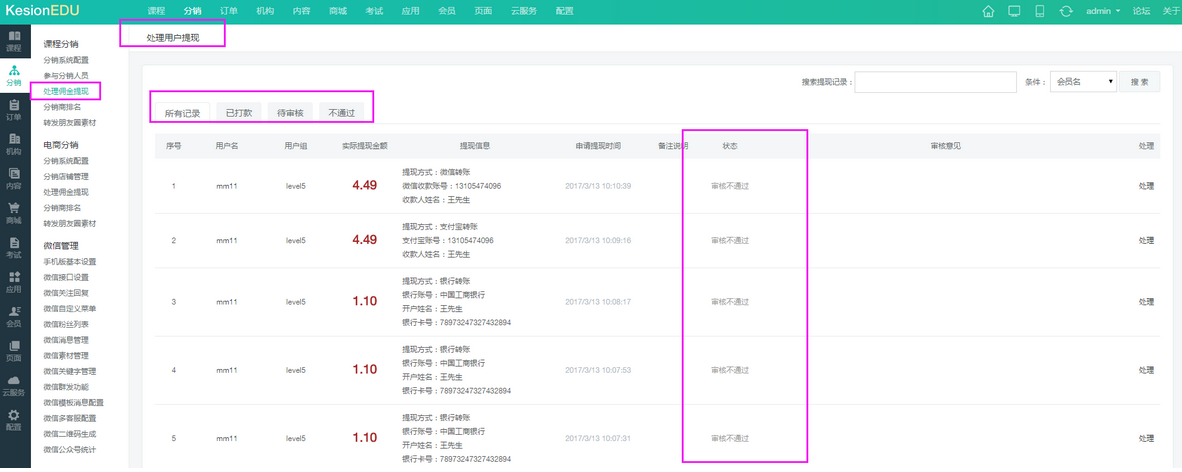Click the 搜索 search button
The image size is (1182, 472).
coord(1139,82)
